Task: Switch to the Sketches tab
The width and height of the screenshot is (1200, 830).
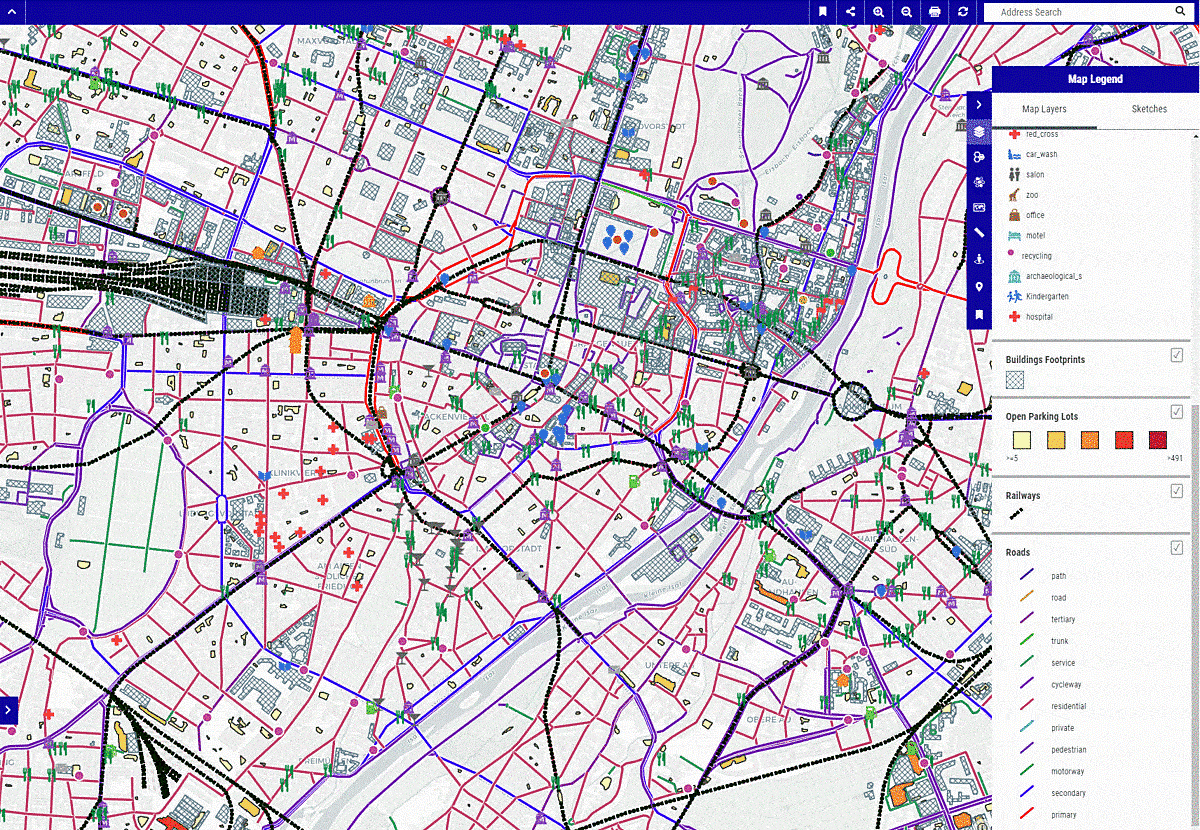Action: (x=1149, y=109)
